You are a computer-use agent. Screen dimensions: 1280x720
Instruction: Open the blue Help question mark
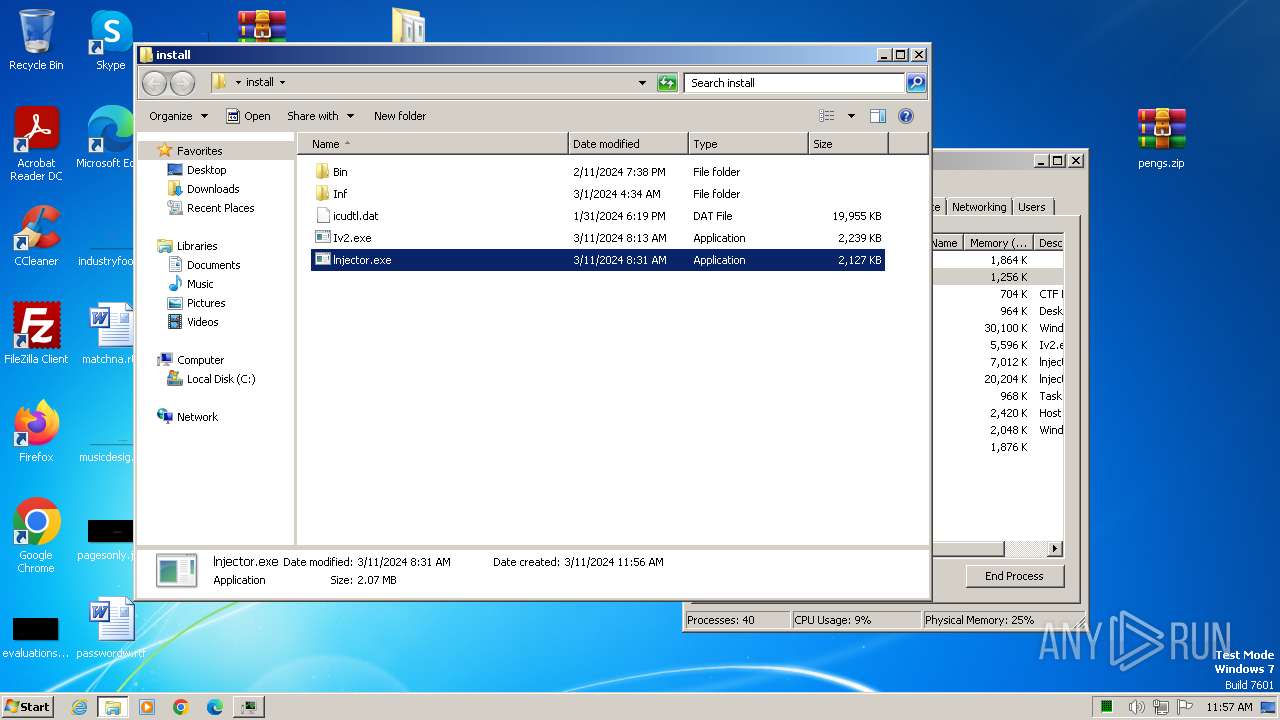pos(906,116)
